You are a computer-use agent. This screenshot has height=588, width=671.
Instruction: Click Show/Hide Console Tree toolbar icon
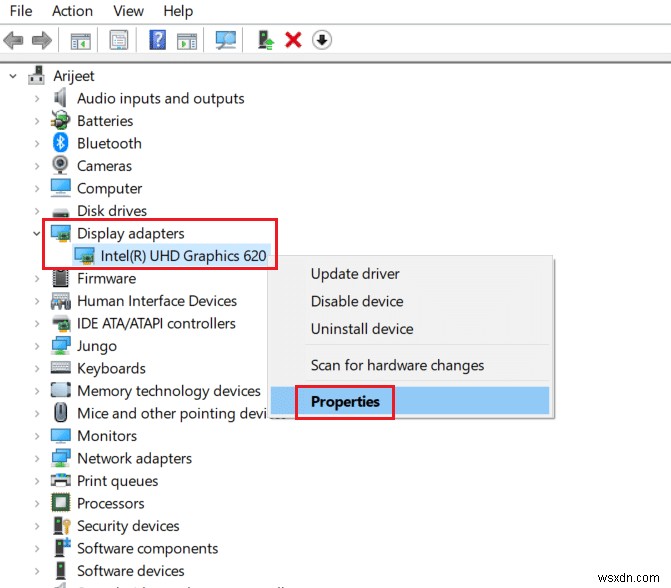80,41
